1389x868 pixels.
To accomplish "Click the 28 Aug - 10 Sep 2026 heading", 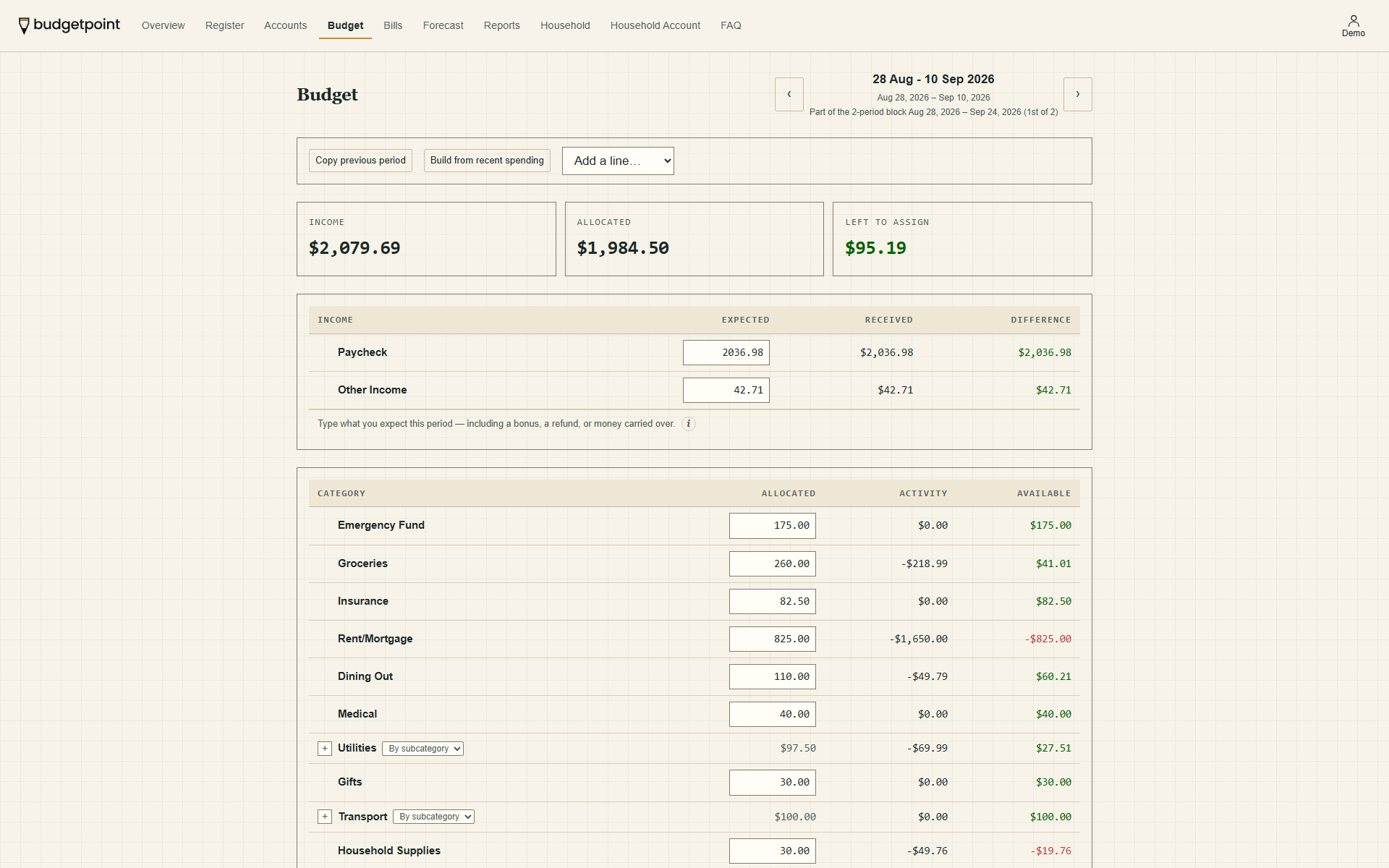I will (933, 79).
